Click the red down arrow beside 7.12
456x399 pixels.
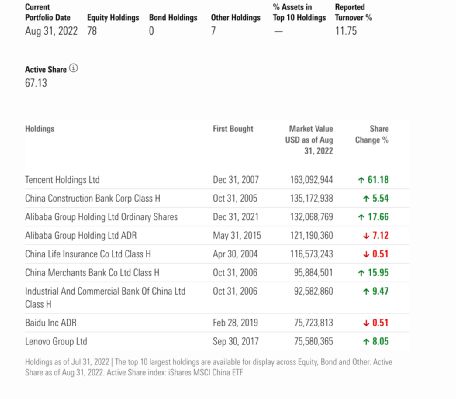tap(366, 236)
